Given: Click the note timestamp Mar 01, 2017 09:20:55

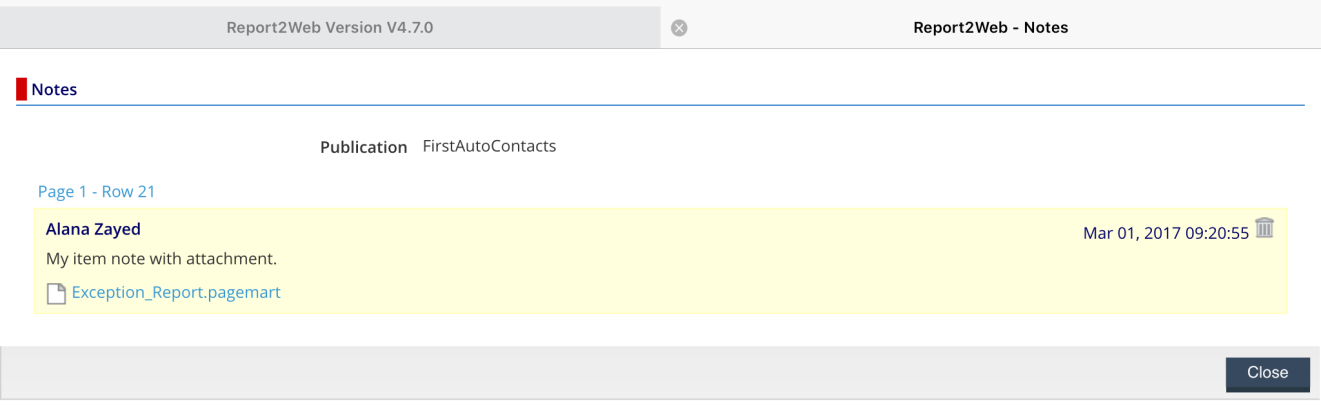Looking at the screenshot, I should tap(1165, 233).
